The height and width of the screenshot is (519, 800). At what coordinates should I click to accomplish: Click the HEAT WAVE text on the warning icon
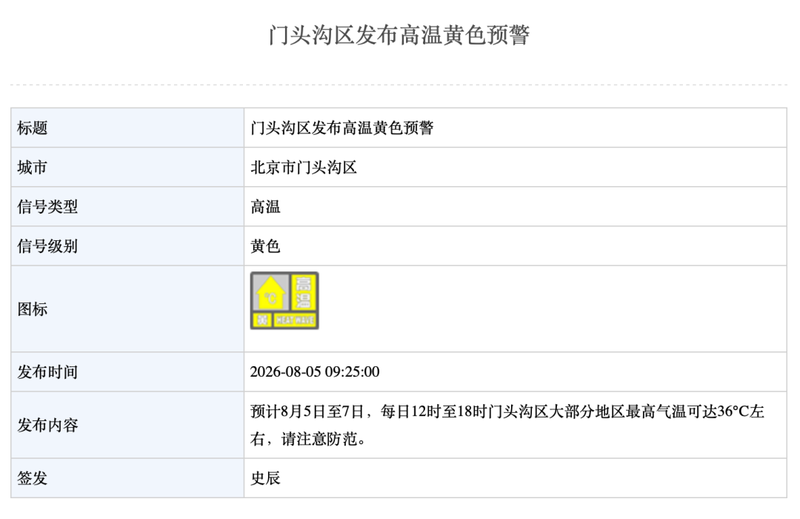[295, 320]
